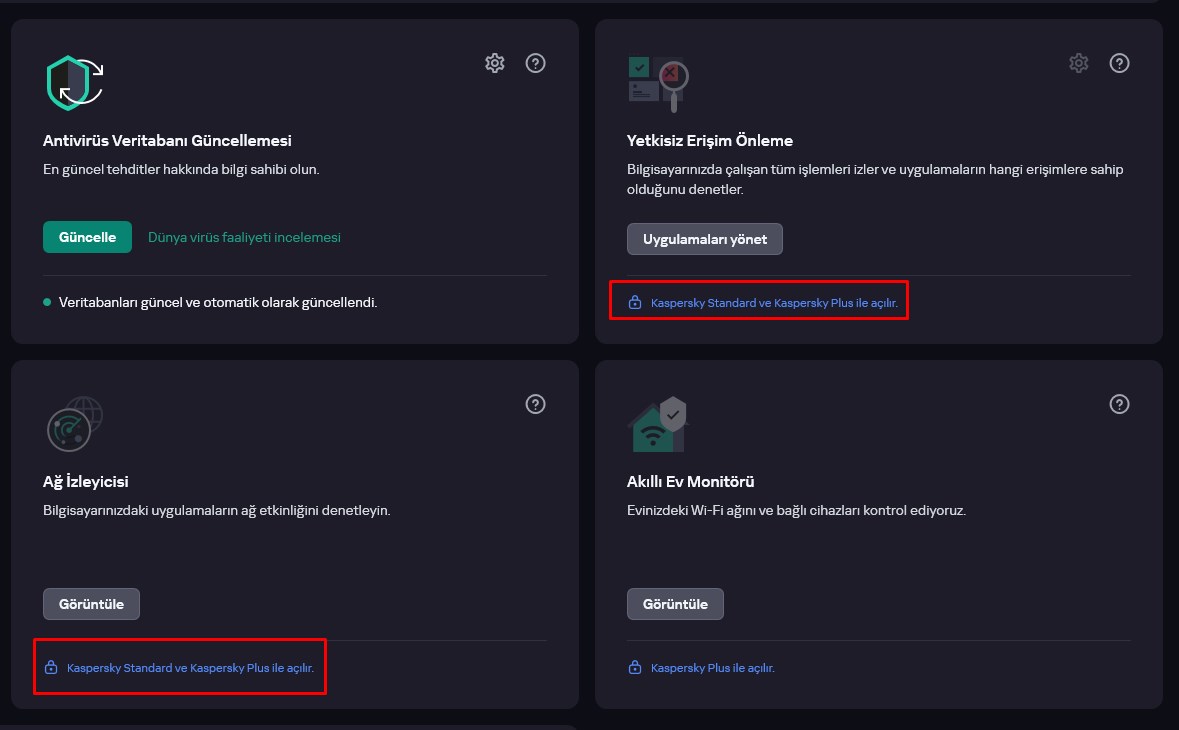Click the Yetkisiz Erişim Önleme settings gear
This screenshot has height=730, width=1179.
(x=1078, y=63)
